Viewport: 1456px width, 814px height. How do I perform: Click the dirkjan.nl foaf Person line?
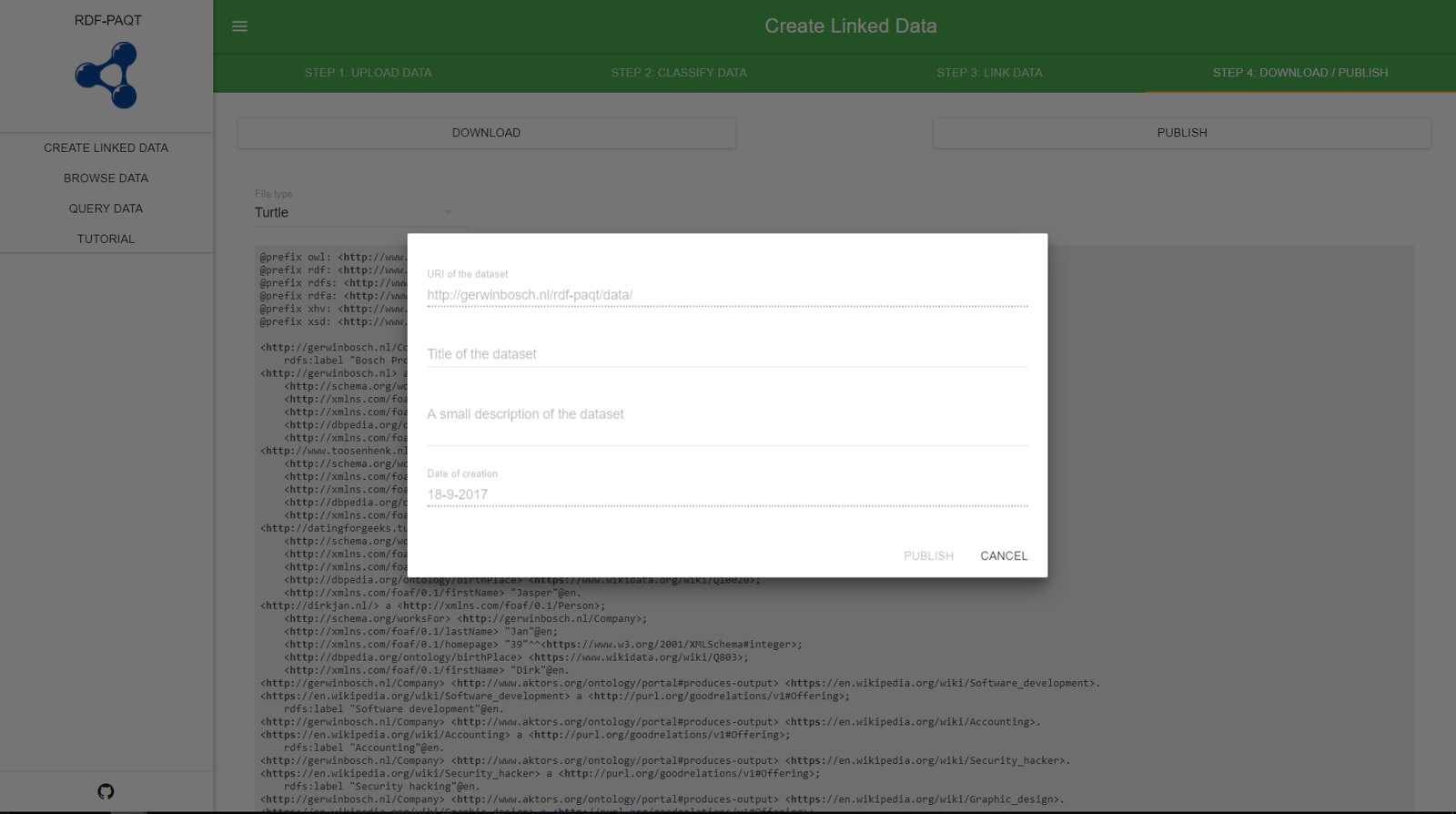(433, 605)
